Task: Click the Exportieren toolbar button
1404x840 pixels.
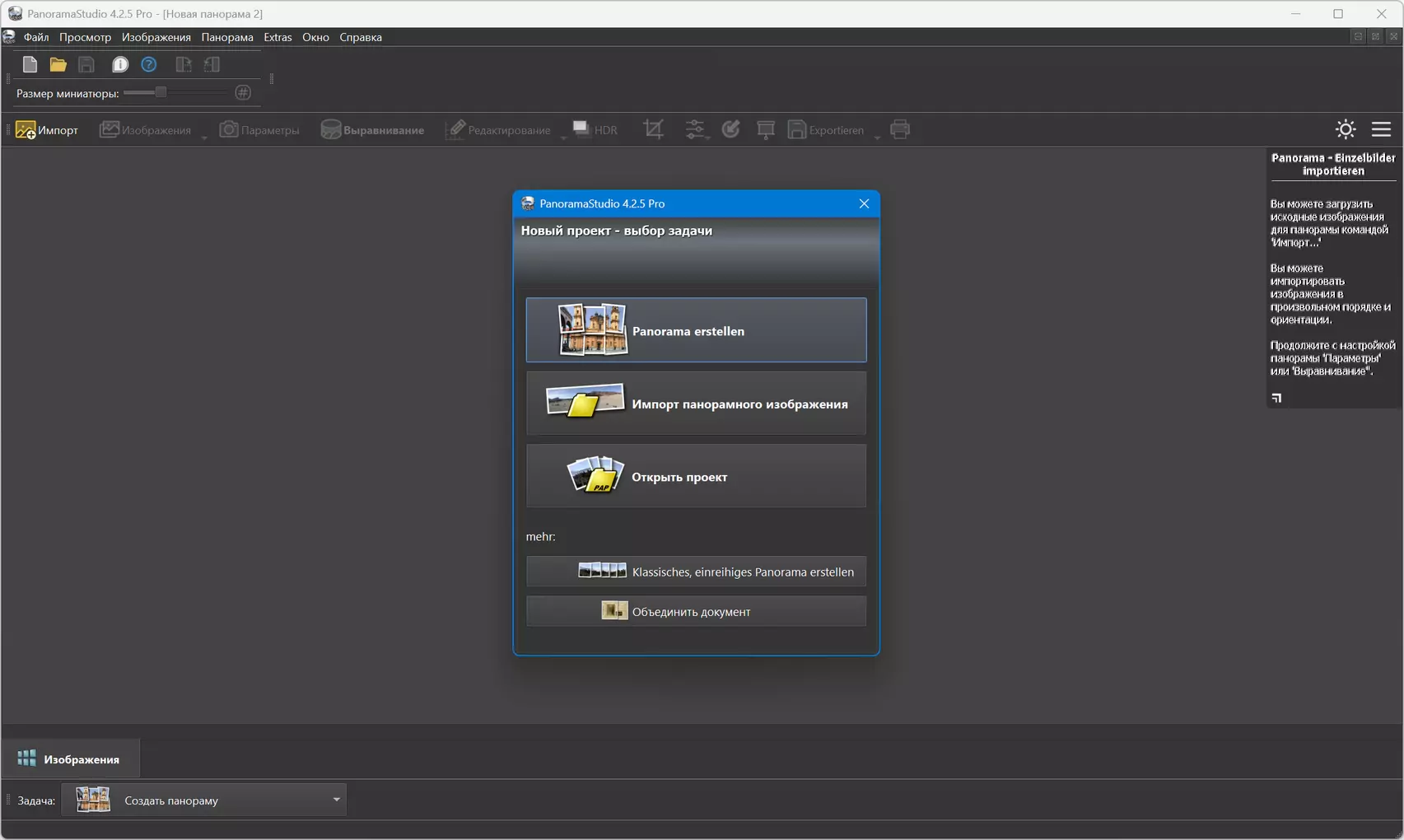Action: click(826, 129)
